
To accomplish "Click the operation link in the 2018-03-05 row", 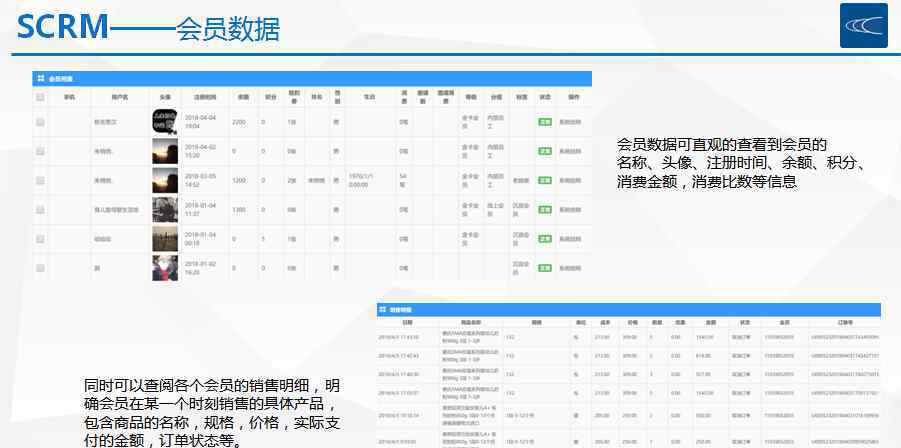I will pos(571,180).
